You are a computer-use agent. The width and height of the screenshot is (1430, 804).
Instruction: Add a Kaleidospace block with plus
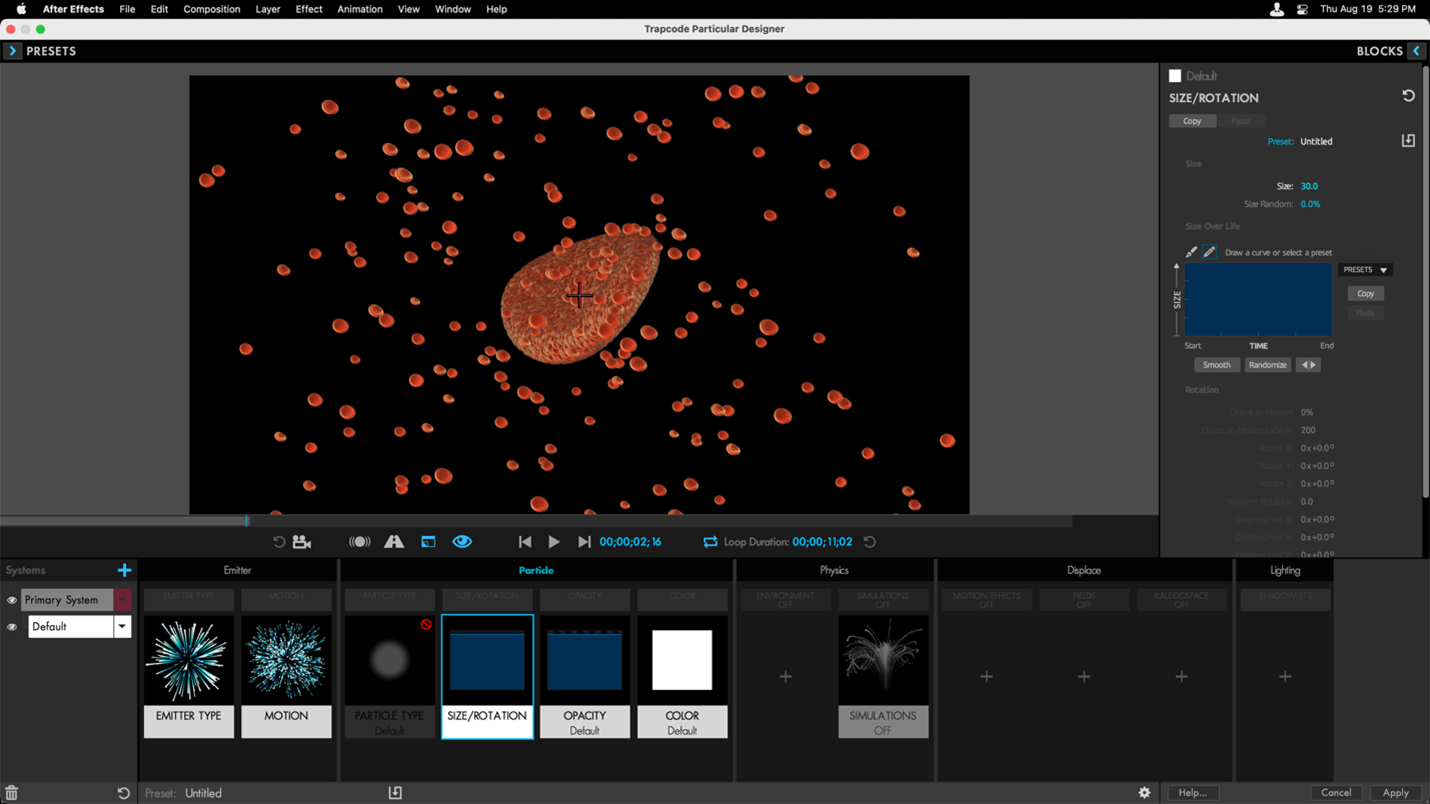click(1182, 677)
